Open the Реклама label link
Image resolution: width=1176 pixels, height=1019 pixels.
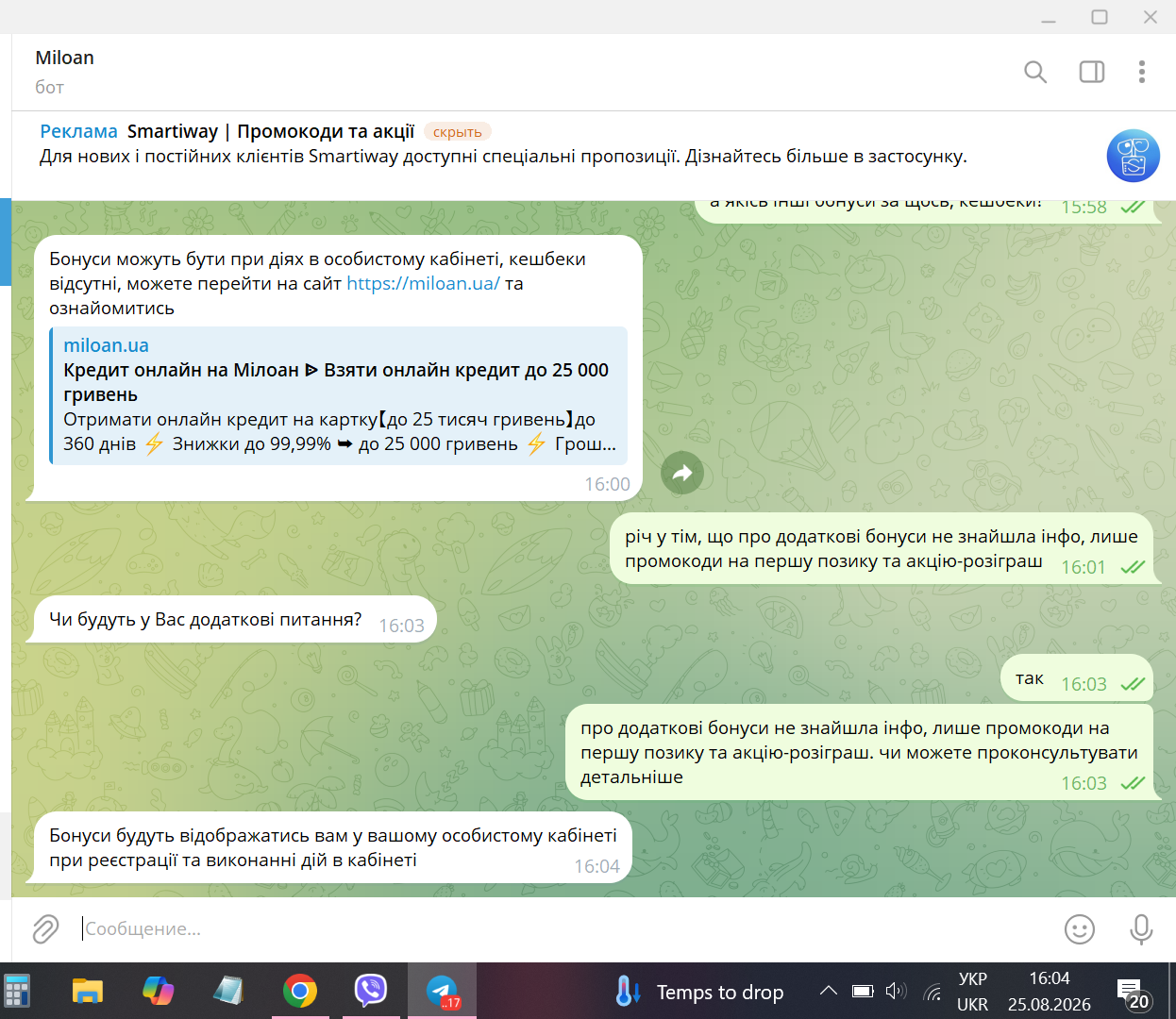[78, 131]
